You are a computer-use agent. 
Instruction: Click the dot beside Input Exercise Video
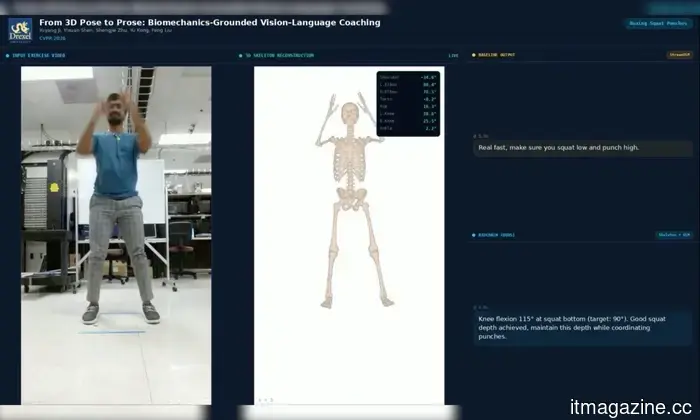coord(8,56)
